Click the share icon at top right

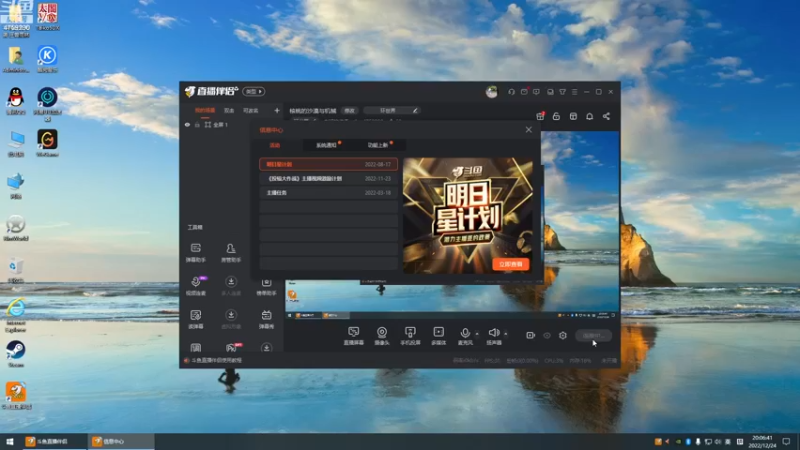click(606, 116)
